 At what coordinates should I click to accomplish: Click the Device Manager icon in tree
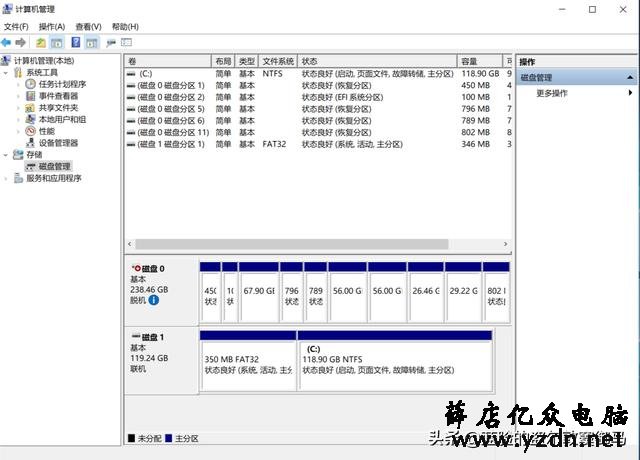[x=31, y=143]
